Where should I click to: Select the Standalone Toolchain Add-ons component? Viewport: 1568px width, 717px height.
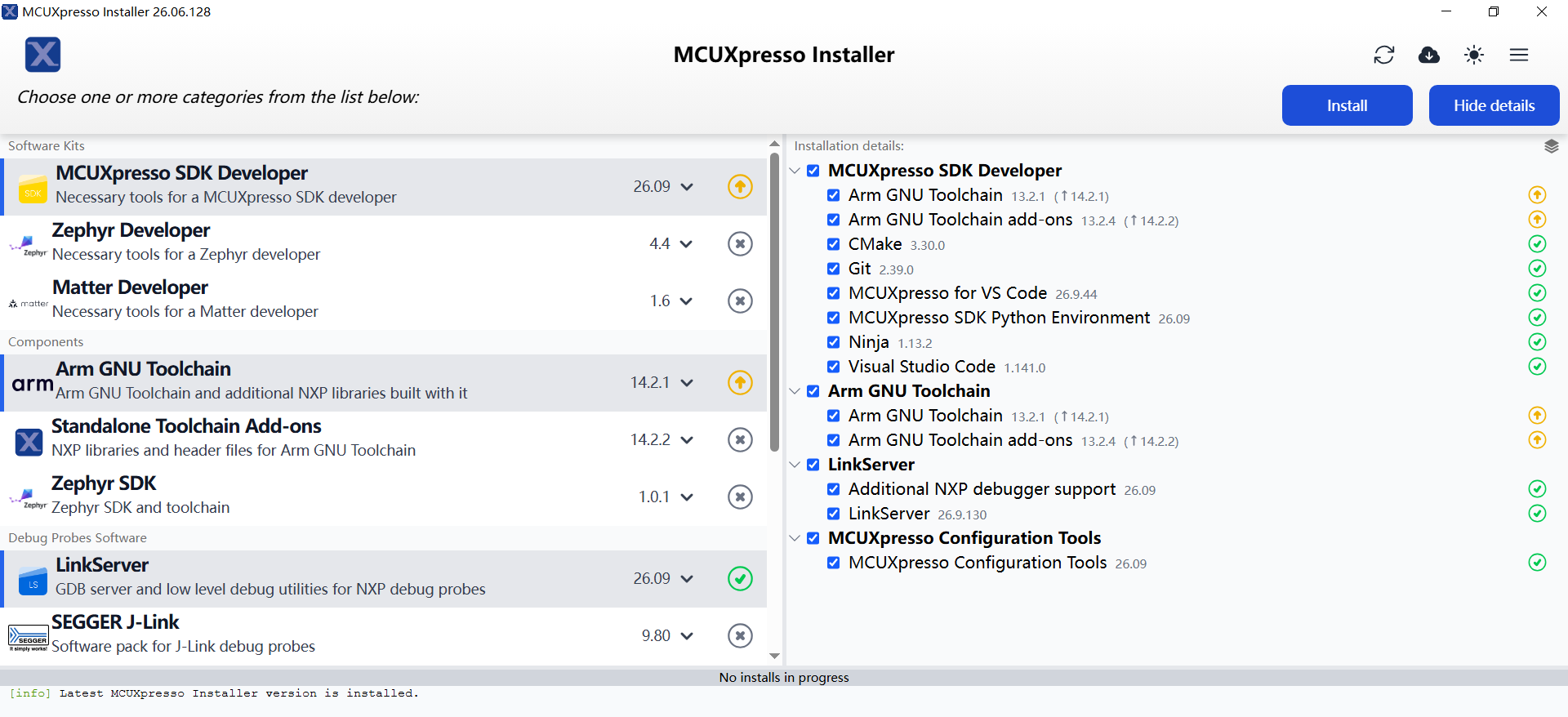click(384, 439)
